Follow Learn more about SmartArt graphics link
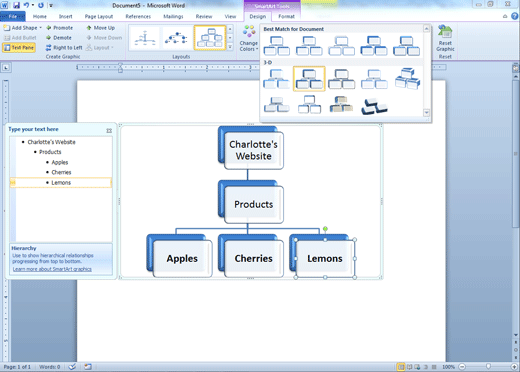This screenshot has height=372, width=520. click(52, 269)
